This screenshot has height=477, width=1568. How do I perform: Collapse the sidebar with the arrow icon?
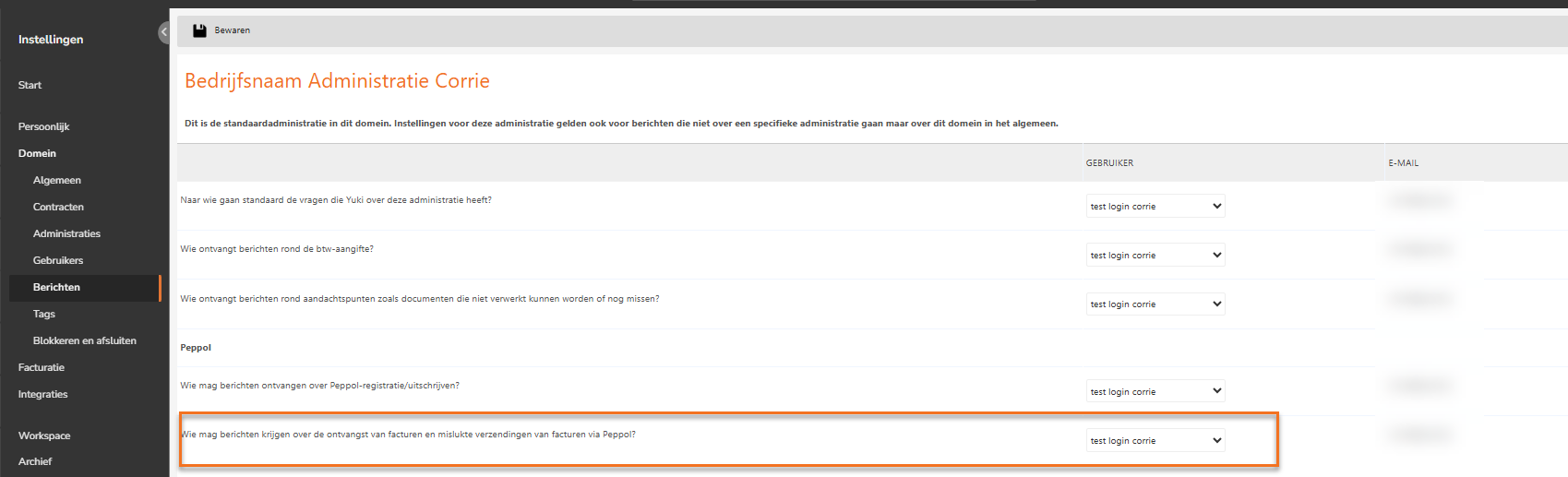pos(163,32)
